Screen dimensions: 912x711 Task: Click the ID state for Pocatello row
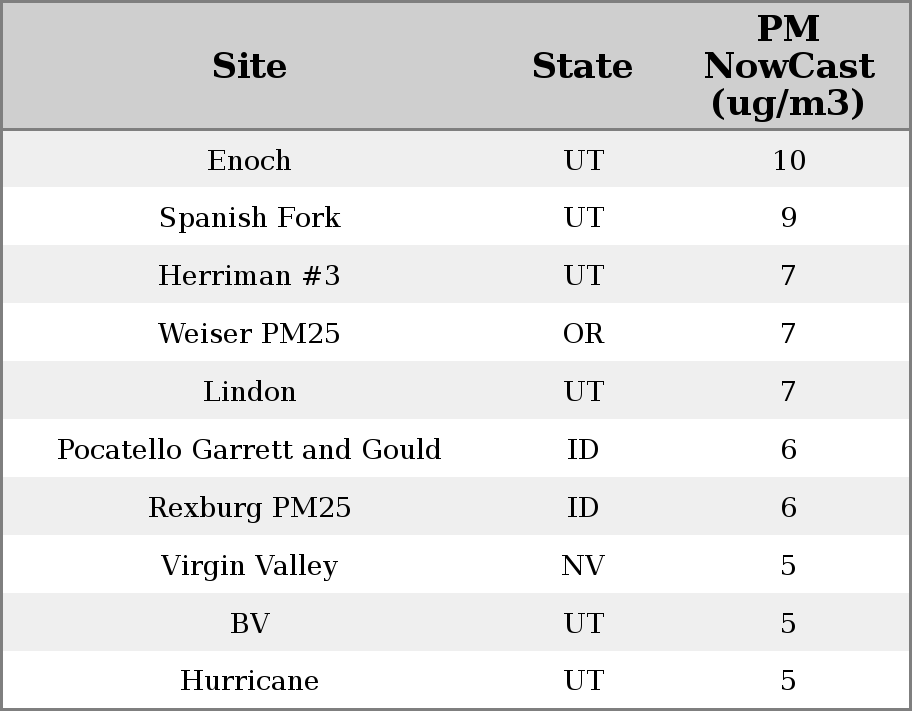pos(583,450)
